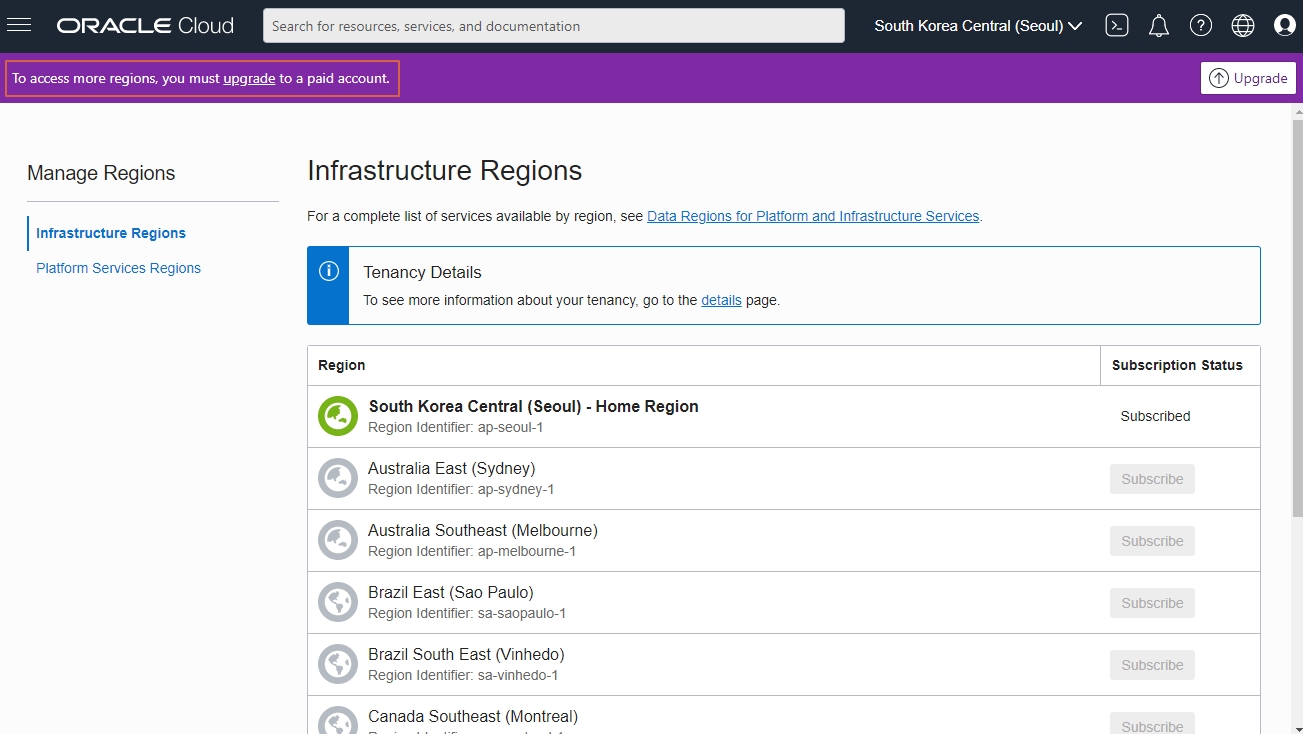Follow the 'upgrade' link in the banner
Image resolution: width=1303 pixels, height=734 pixels.
pyautogui.click(x=249, y=78)
